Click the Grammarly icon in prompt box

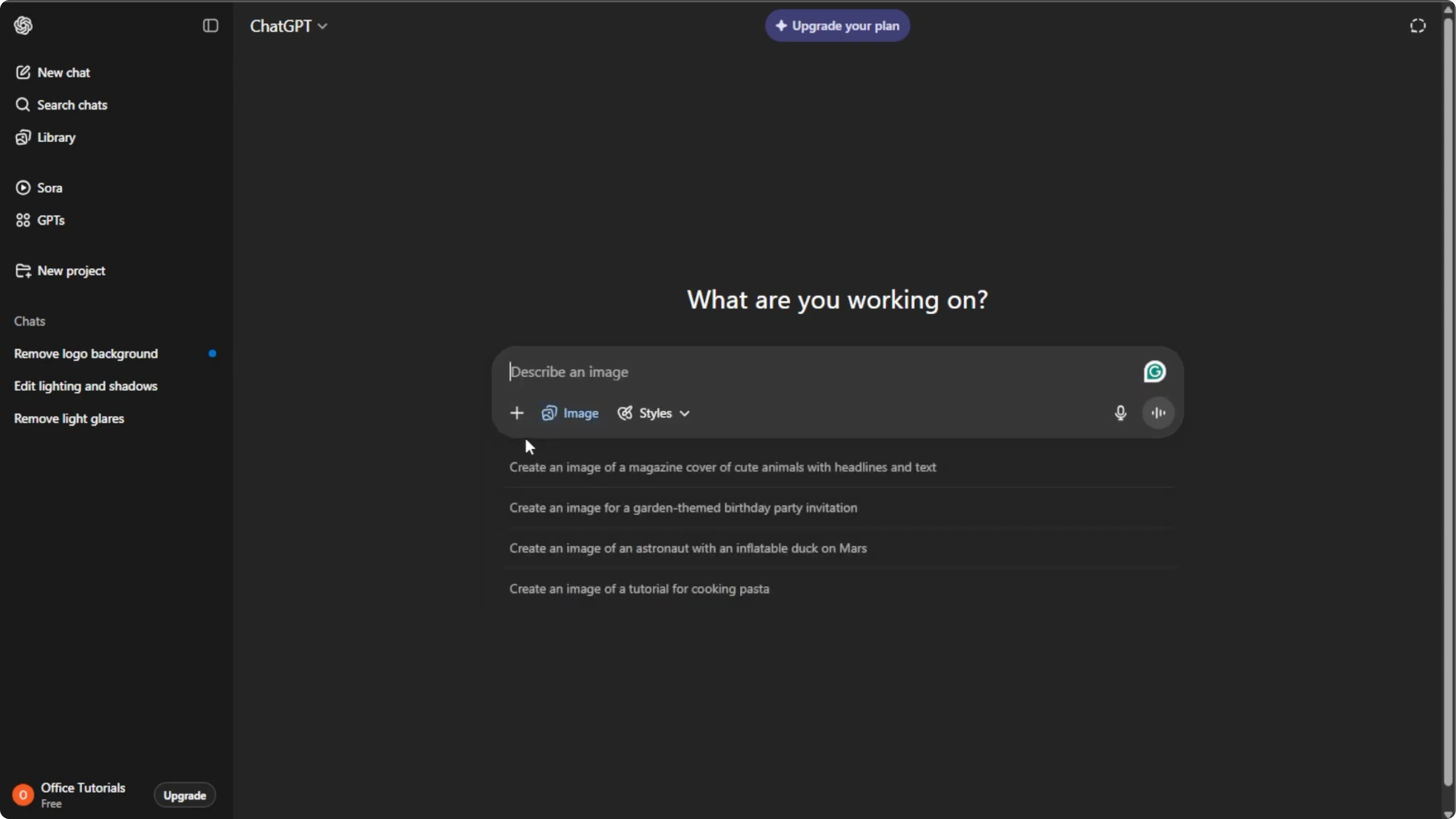pyautogui.click(x=1155, y=372)
